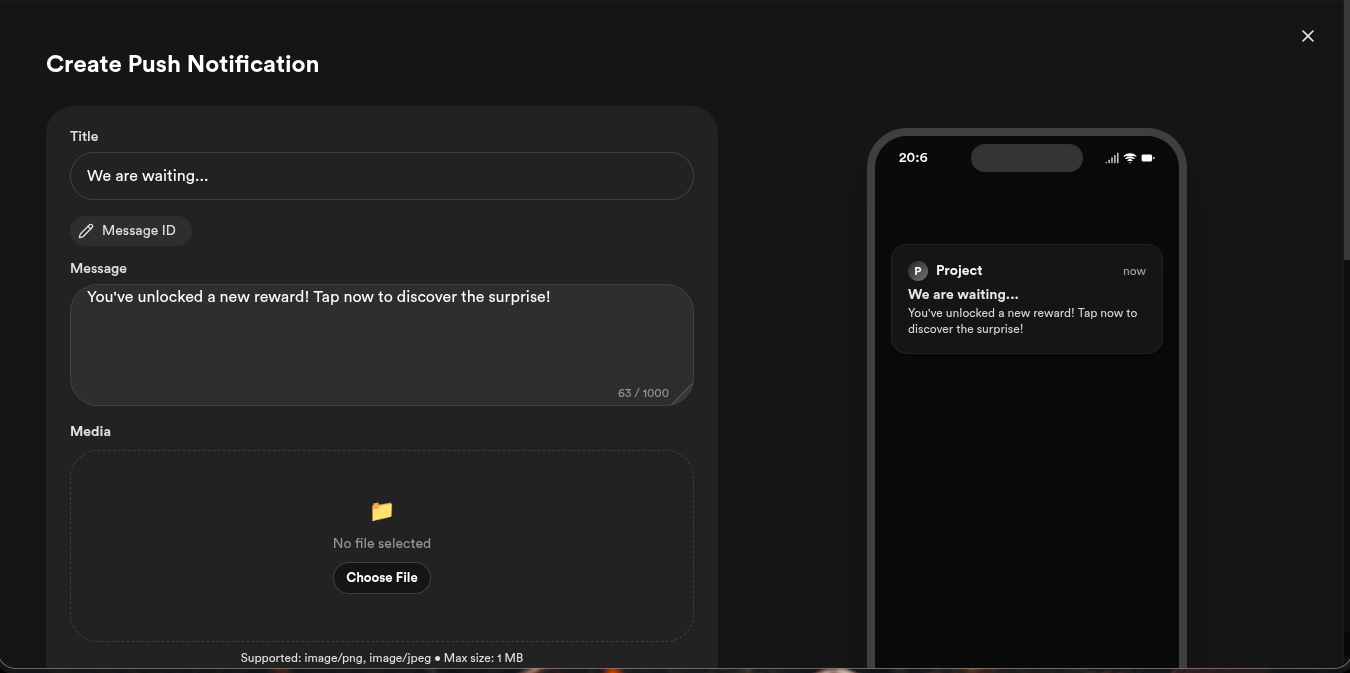Open the Message ID editor button
The width and height of the screenshot is (1350, 673).
131,231
